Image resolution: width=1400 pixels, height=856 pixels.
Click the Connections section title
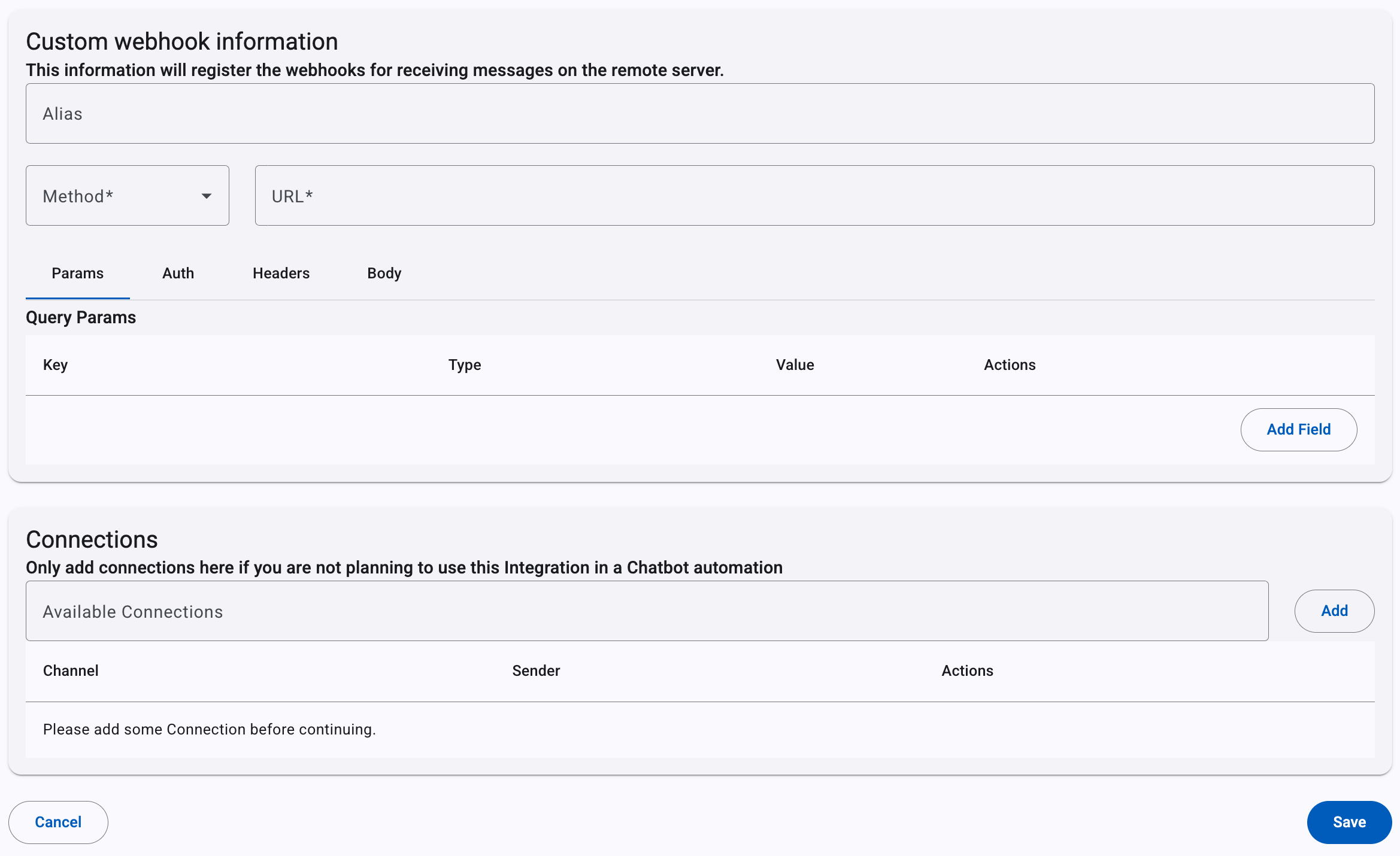92,540
